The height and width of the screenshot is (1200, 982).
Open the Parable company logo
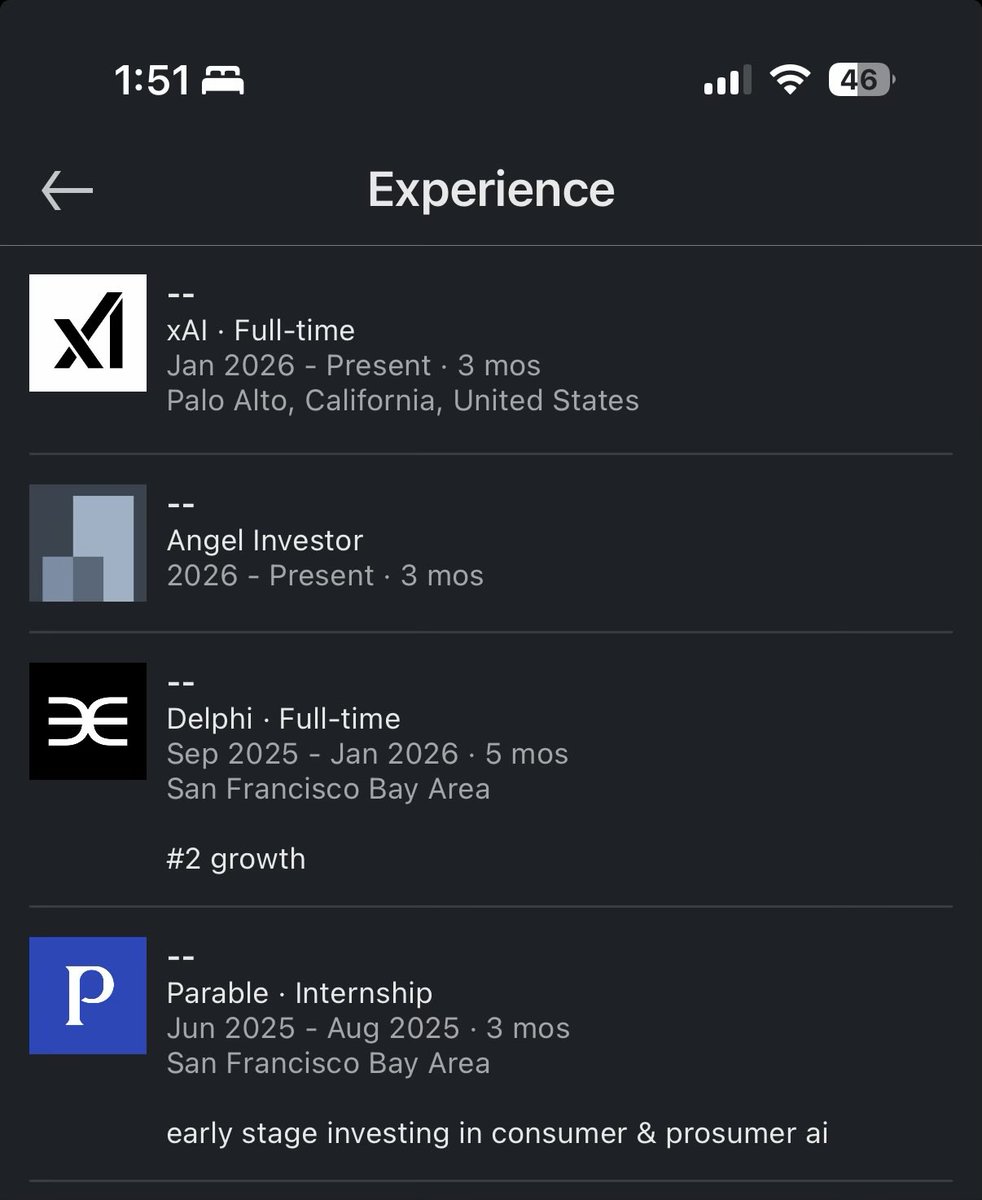coord(88,995)
